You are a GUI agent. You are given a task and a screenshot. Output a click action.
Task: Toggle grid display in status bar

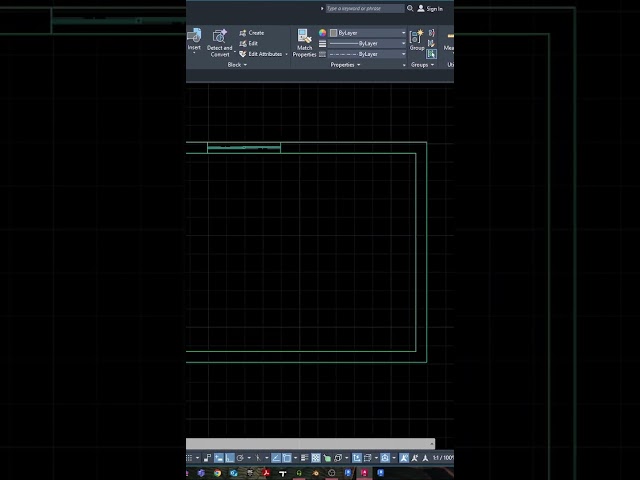(x=189, y=458)
